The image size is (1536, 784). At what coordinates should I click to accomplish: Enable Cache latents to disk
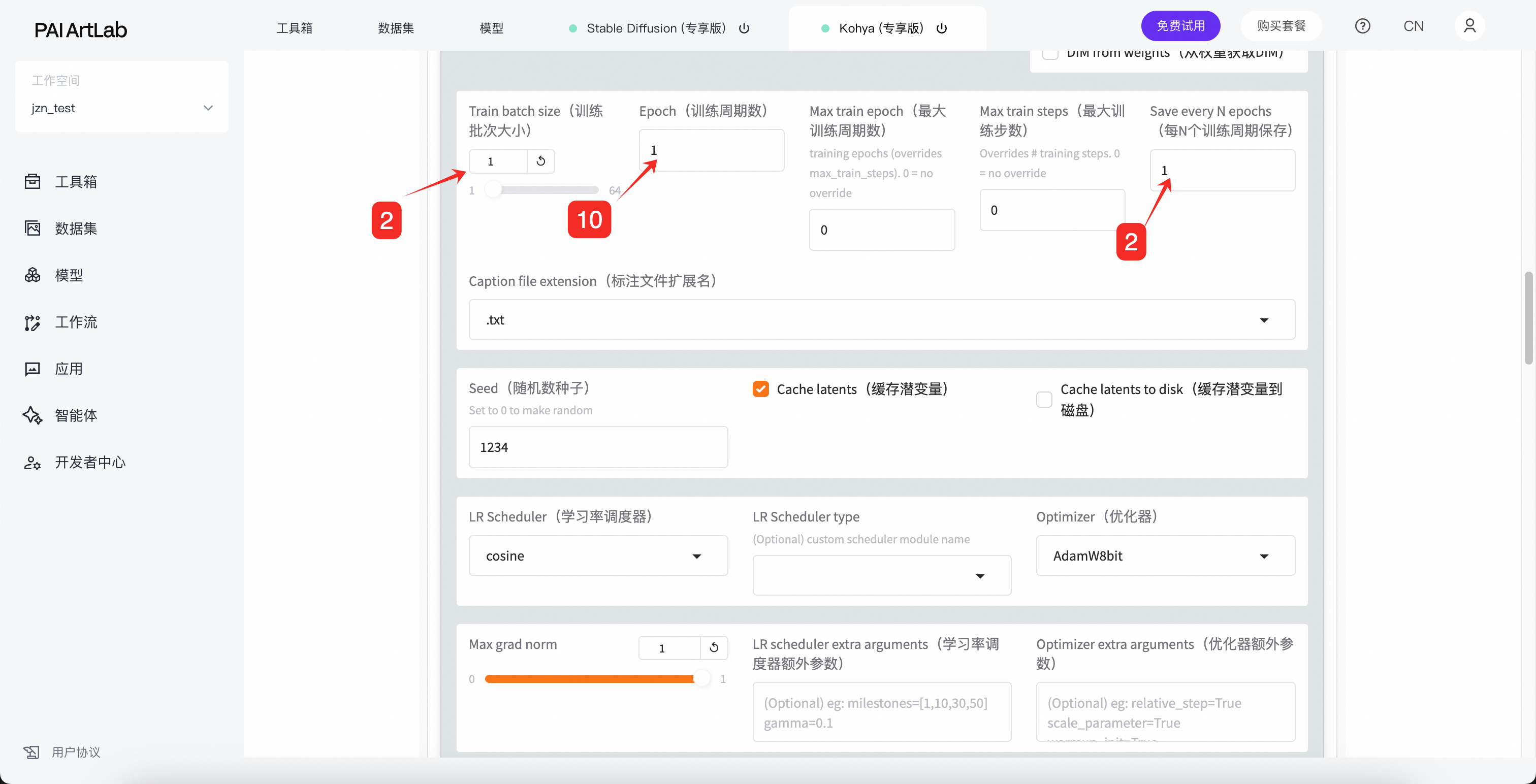[1043, 399]
